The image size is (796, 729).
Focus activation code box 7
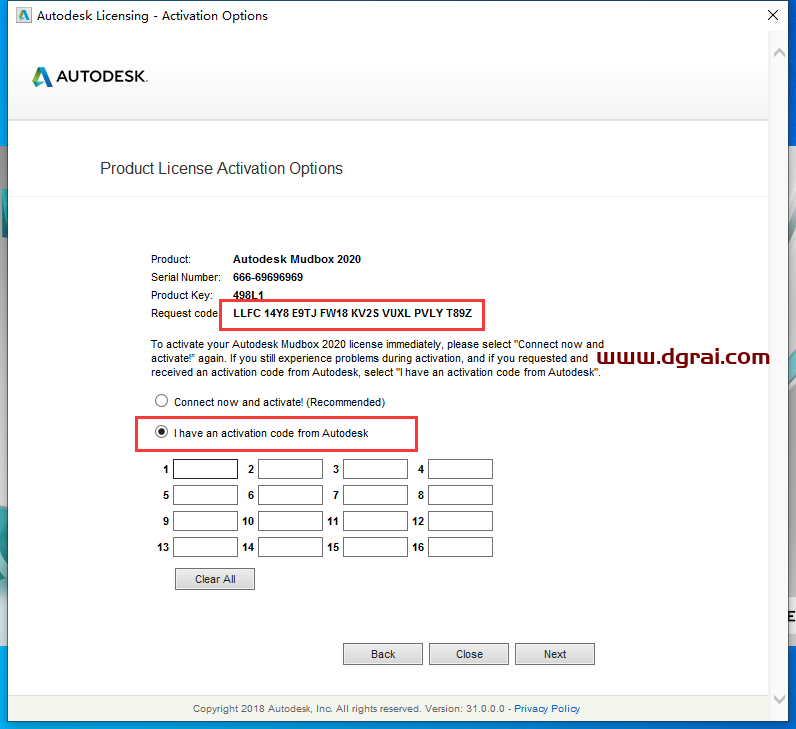[375, 495]
